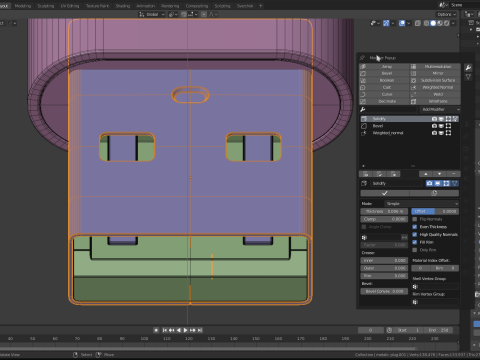The height and width of the screenshot is (360, 480).
Task: Open the Global transform orientation dropdown
Action: (152, 14)
